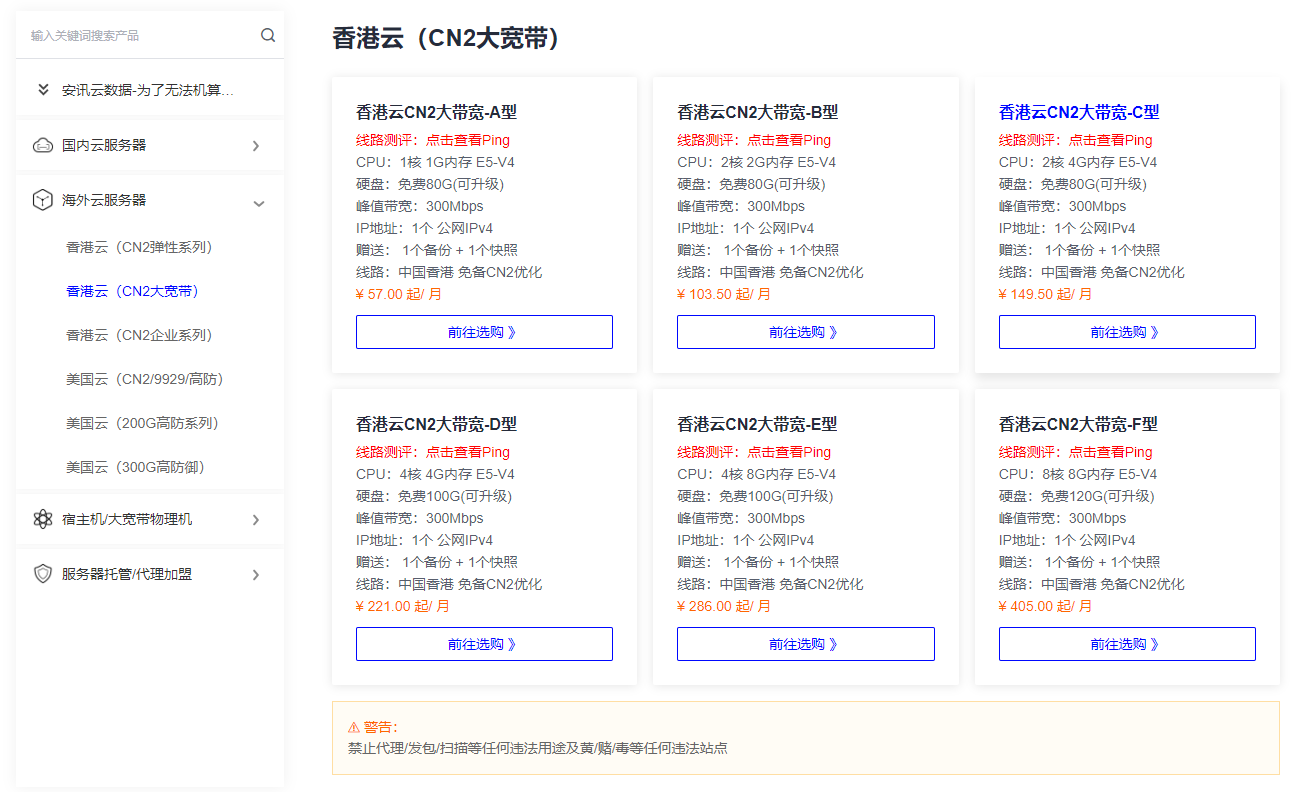Click 前往选购 button for A型 plan
The image size is (1303, 792).
484,332
